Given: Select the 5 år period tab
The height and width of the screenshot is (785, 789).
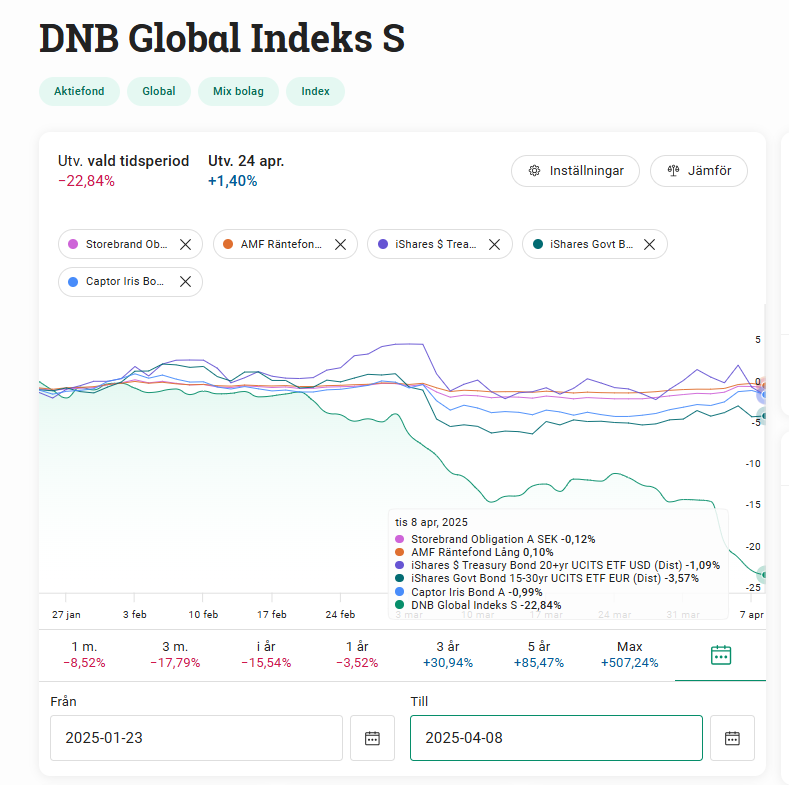Looking at the screenshot, I should pyautogui.click(x=538, y=655).
